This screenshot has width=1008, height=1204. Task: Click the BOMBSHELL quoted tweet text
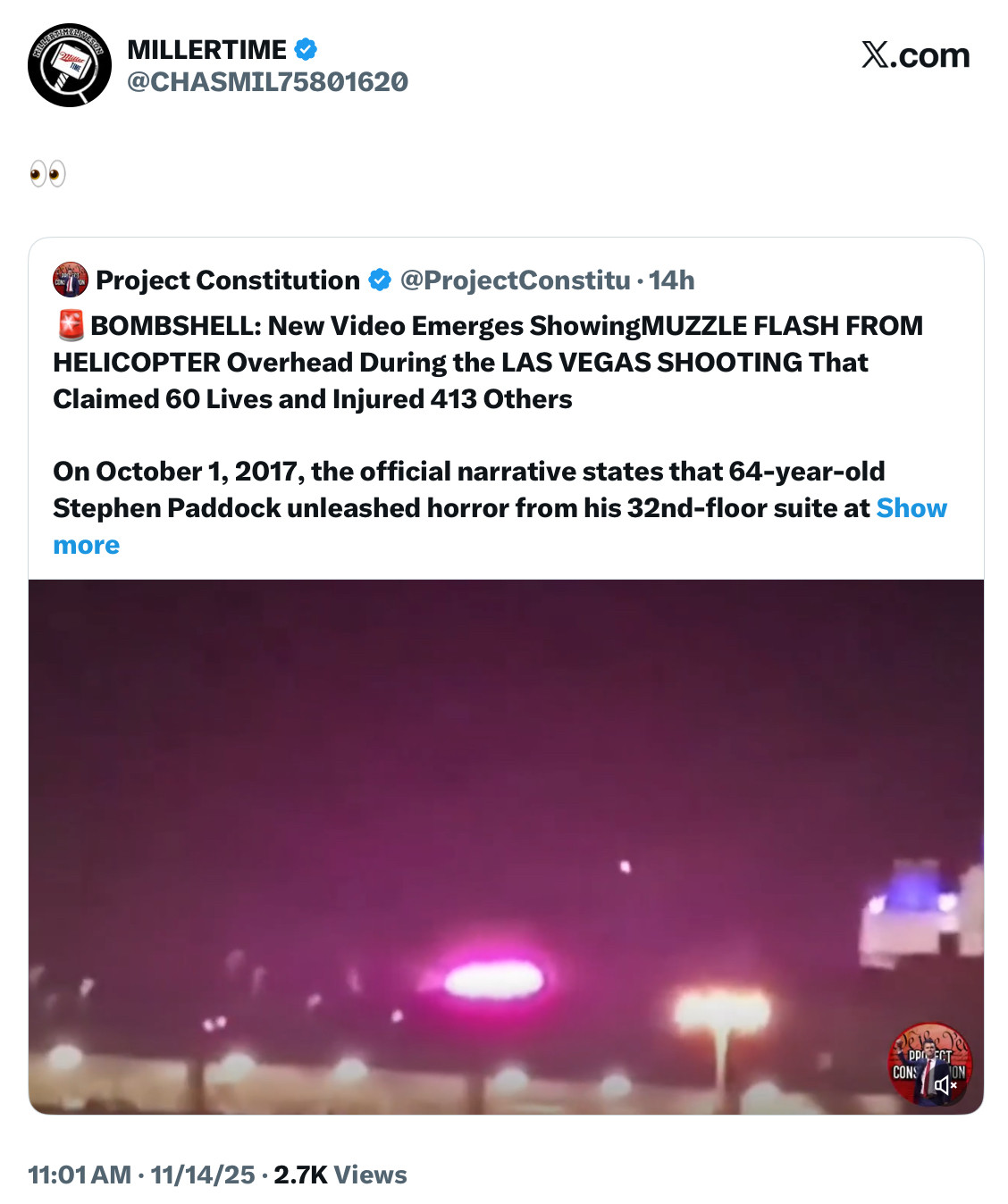coord(488,362)
